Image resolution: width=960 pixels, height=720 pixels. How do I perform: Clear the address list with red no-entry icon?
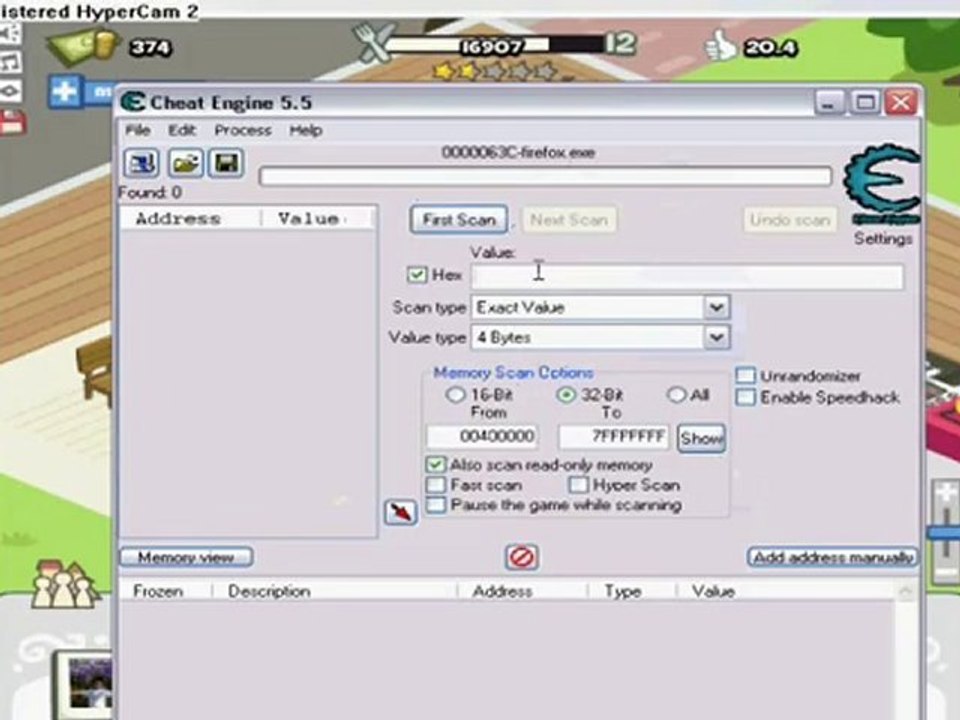[x=522, y=557]
